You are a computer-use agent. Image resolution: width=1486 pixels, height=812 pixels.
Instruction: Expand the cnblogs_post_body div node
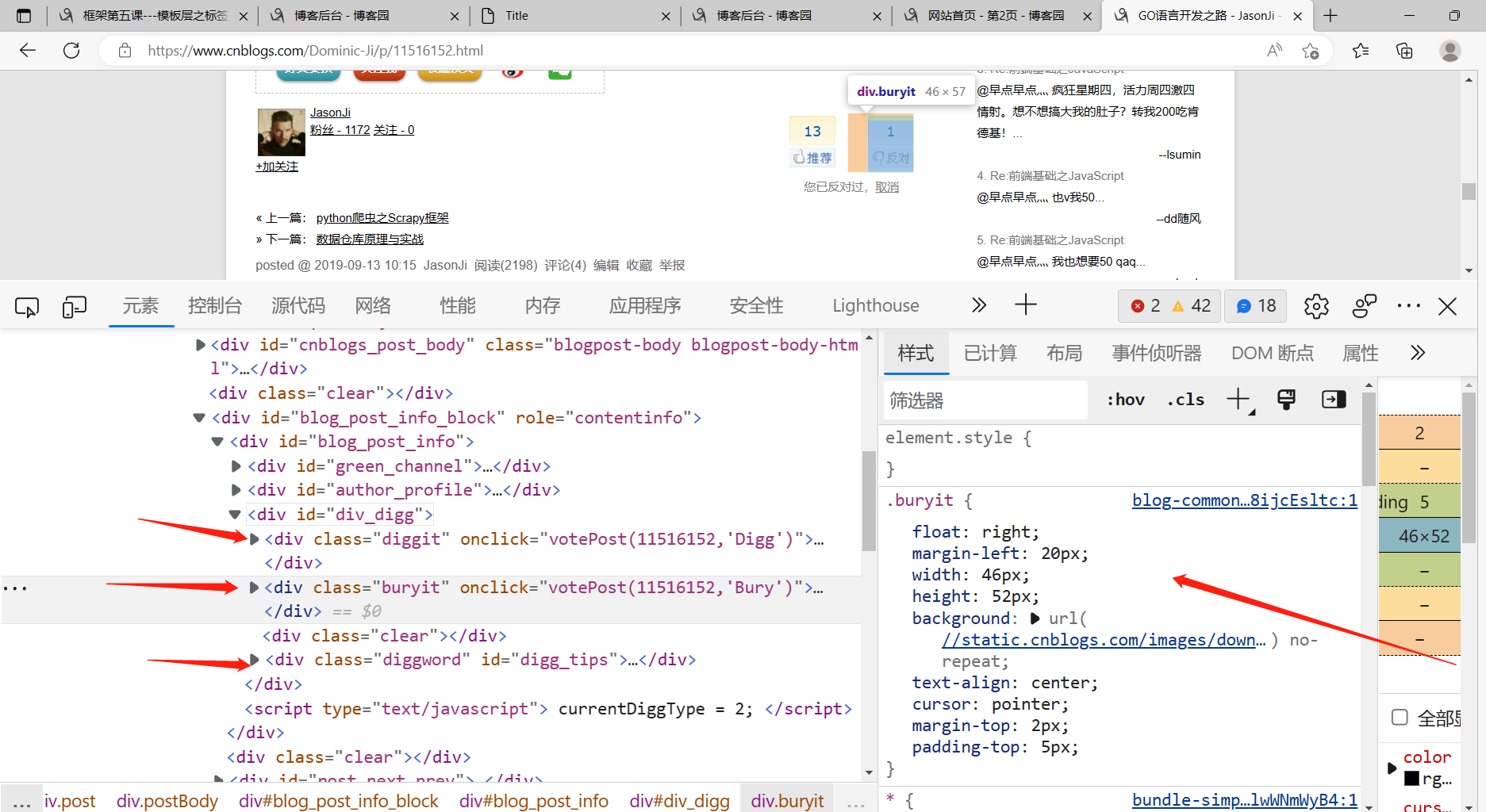point(201,345)
